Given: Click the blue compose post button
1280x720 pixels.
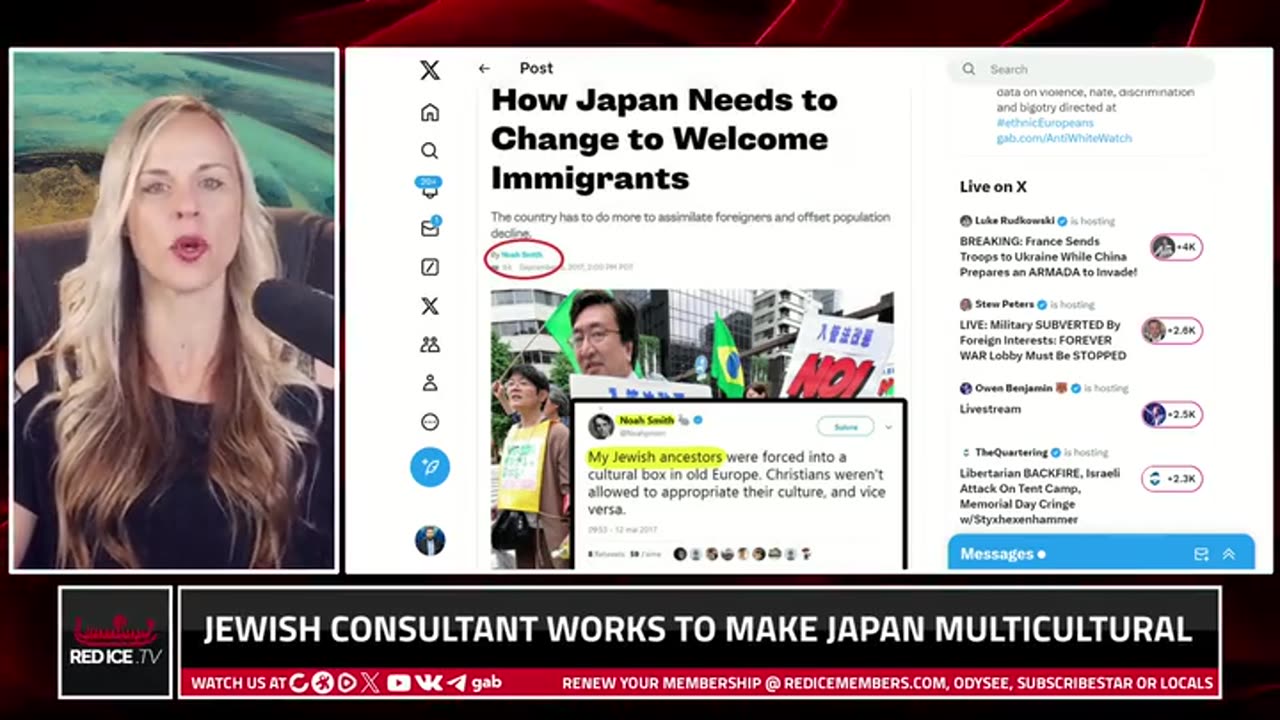Looking at the screenshot, I should [x=430, y=467].
